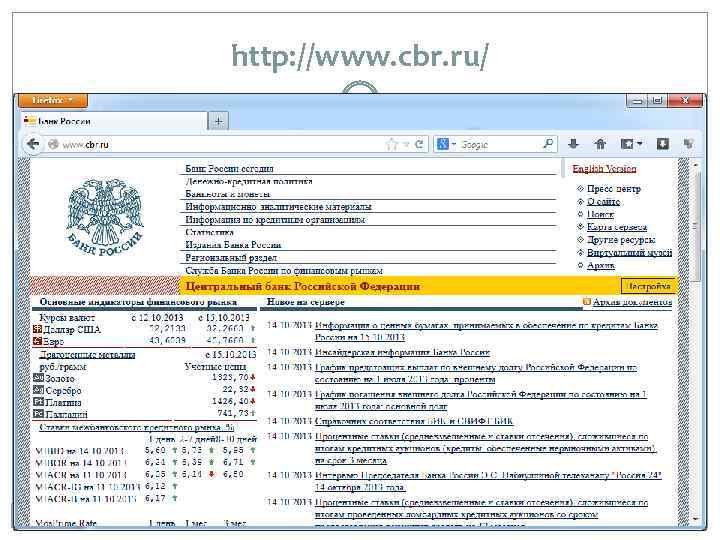Click chart icon beside Евро
The width and height of the screenshot is (720, 540).
(x=37, y=341)
